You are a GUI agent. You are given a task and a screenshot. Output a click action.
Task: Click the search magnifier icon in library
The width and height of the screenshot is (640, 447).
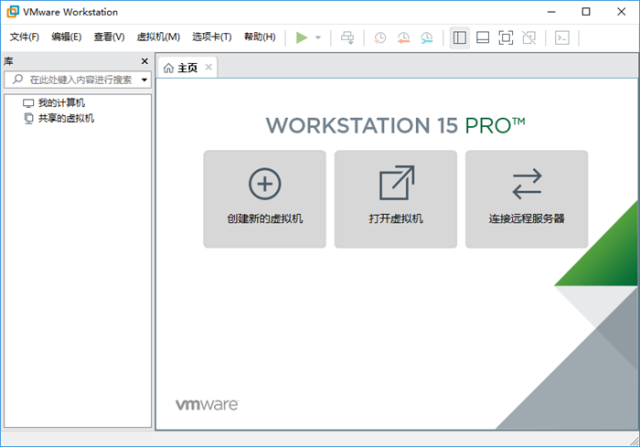[18, 79]
